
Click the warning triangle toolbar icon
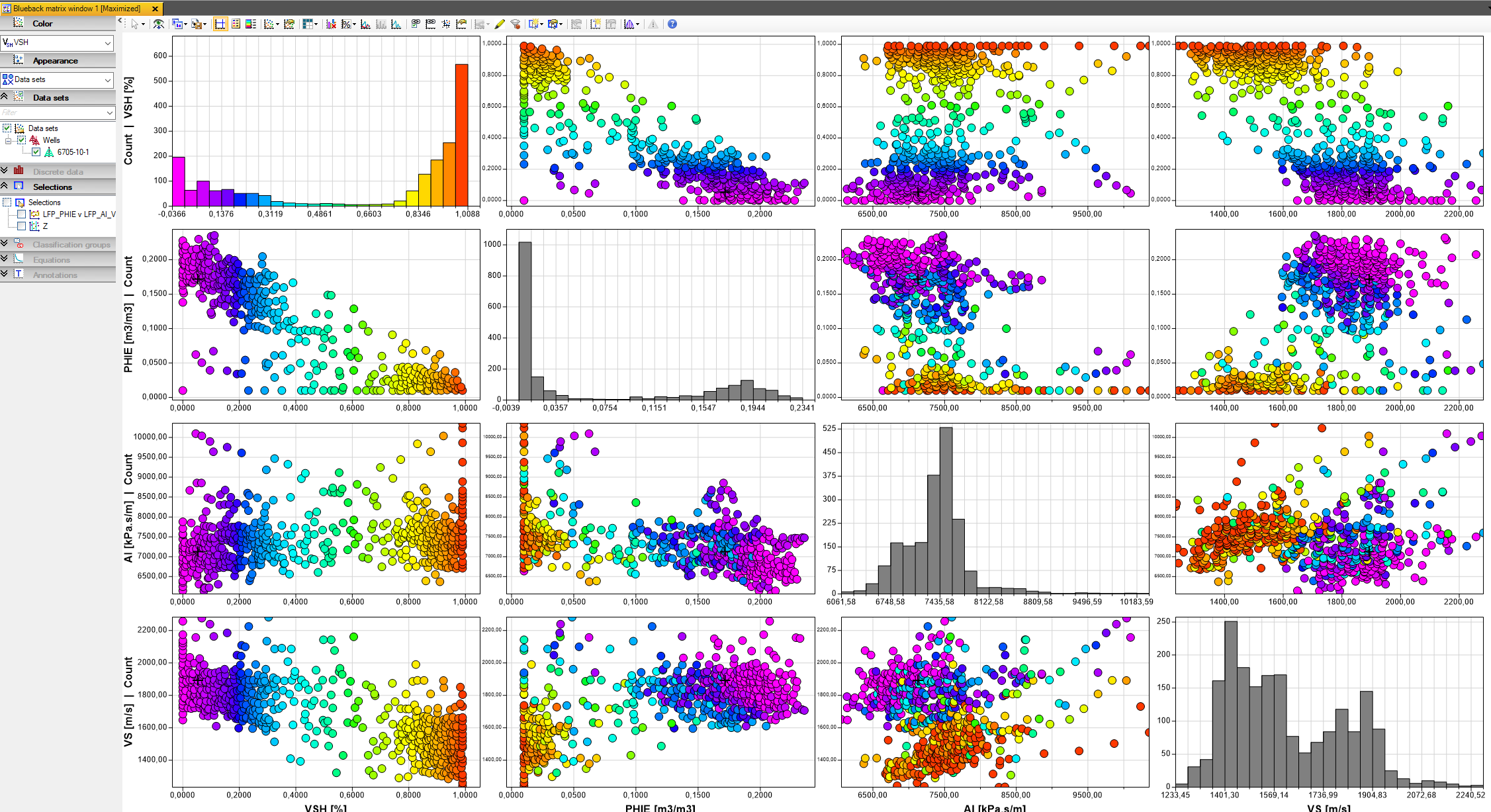[654, 24]
